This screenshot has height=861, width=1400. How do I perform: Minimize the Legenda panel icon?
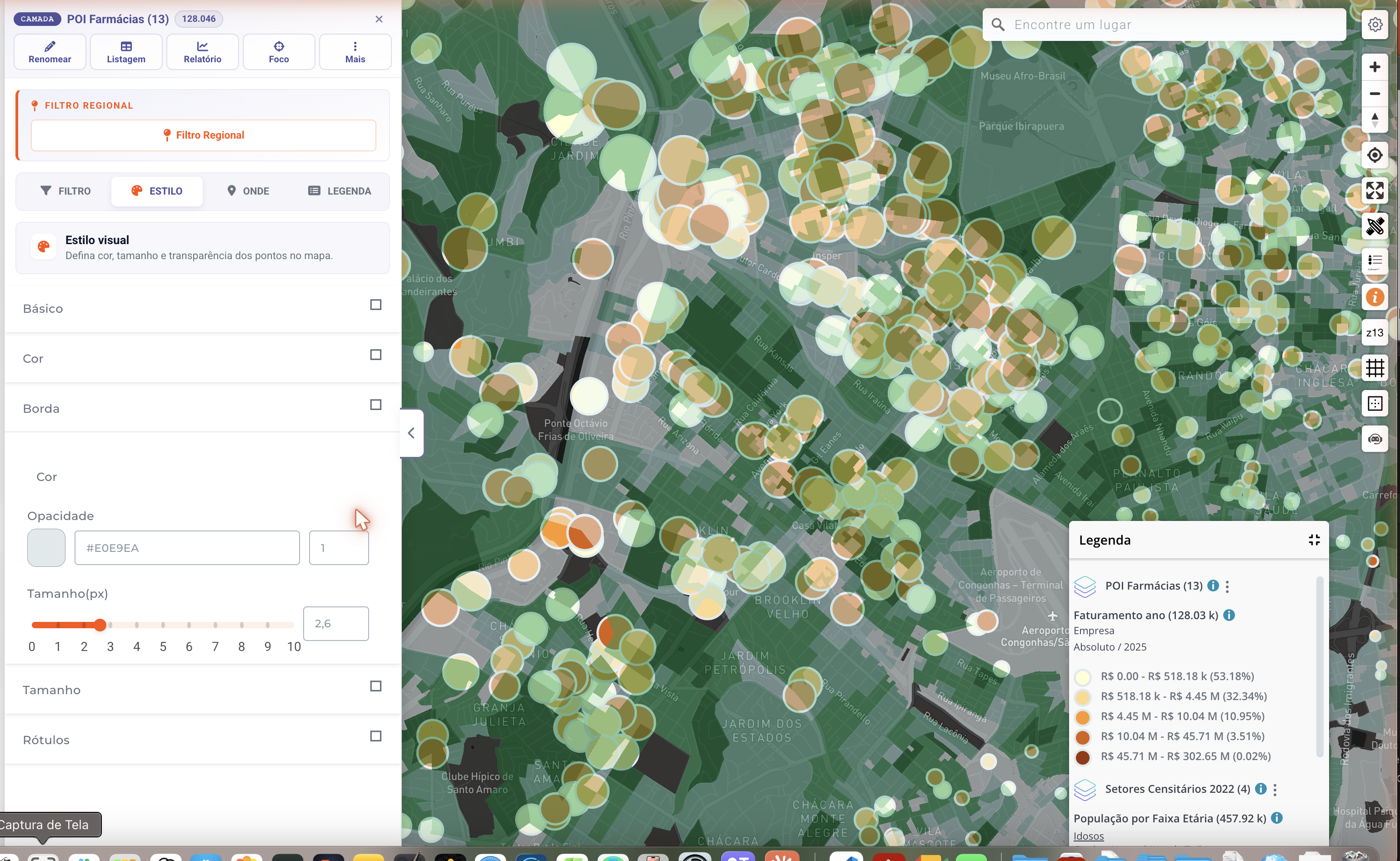(x=1314, y=540)
